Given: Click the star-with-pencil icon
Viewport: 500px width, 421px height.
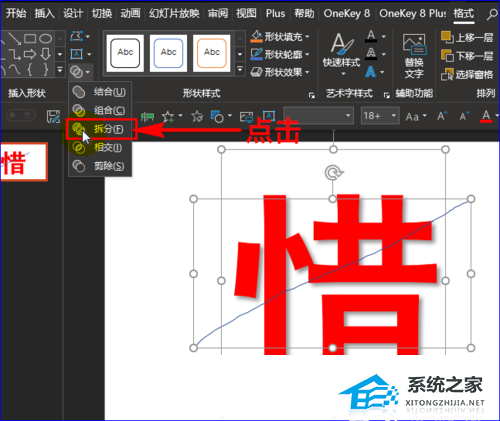Looking at the screenshot, I should [x=197, y=116].
